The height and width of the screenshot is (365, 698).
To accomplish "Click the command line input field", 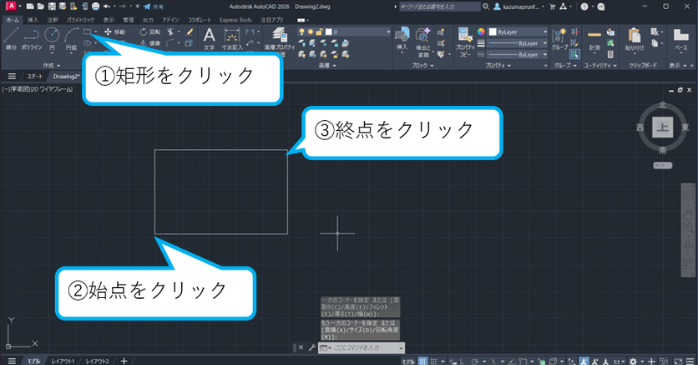I will 362,348.
